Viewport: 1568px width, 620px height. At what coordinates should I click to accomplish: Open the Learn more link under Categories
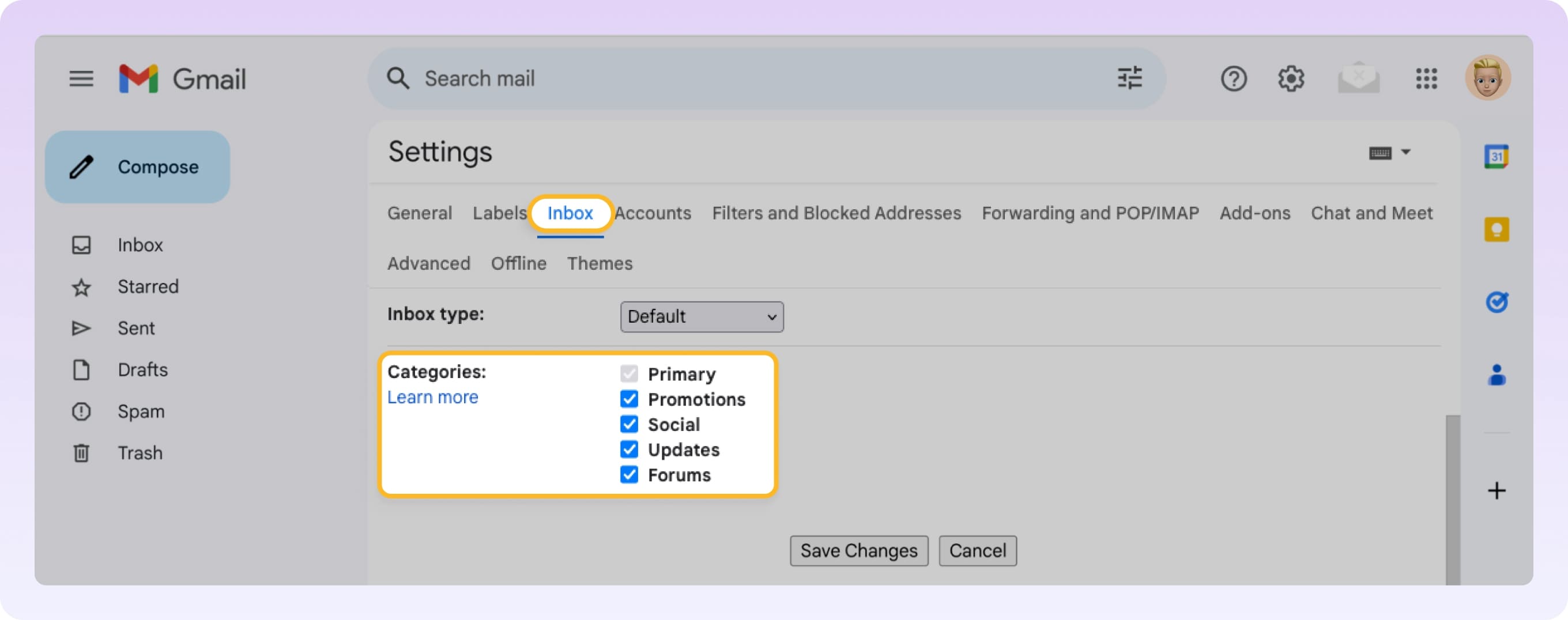(433, 396)
